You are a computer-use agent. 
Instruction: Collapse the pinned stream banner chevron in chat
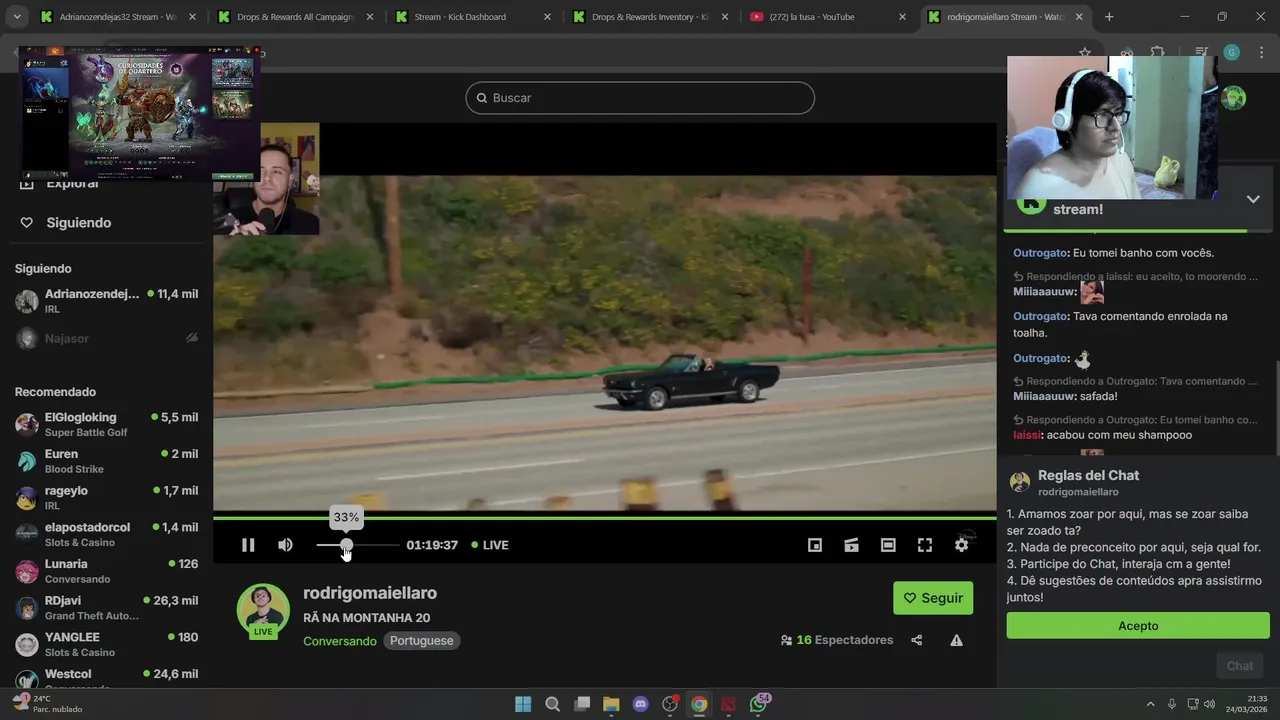(x=1253, y=199)
